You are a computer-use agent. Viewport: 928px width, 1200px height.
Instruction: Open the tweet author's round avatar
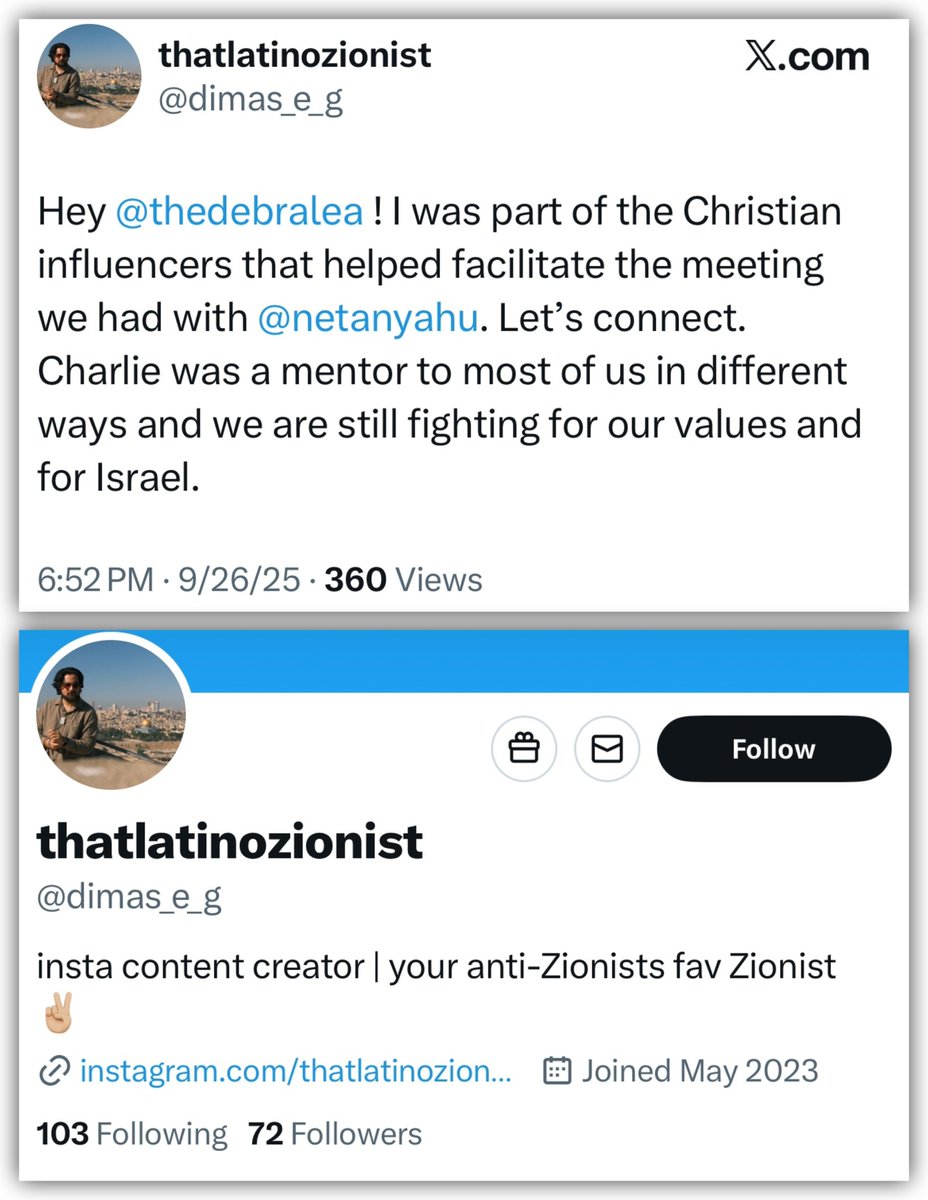coord(89,75)
